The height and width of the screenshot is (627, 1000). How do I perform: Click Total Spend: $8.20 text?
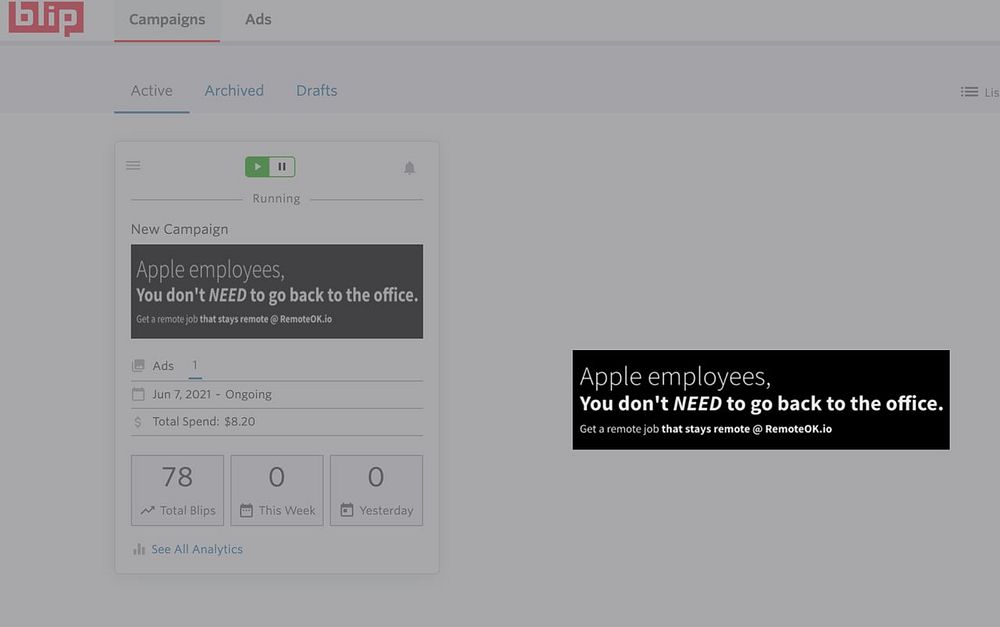(x=203, y=422)
